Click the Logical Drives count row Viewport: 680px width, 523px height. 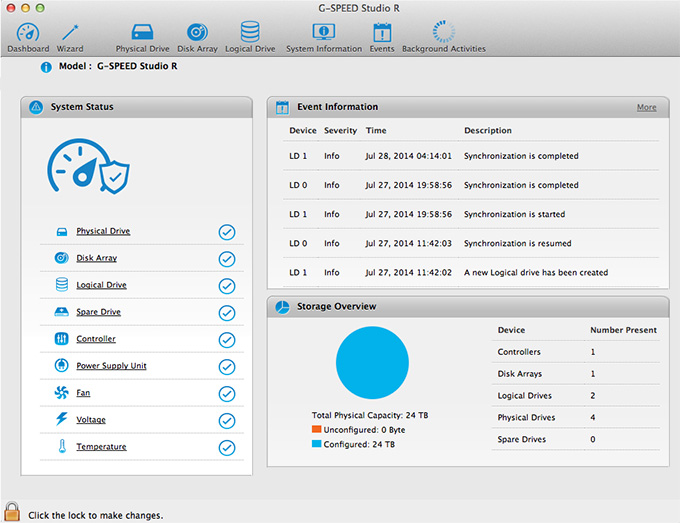pyautogui.click(x=576, y=396)
